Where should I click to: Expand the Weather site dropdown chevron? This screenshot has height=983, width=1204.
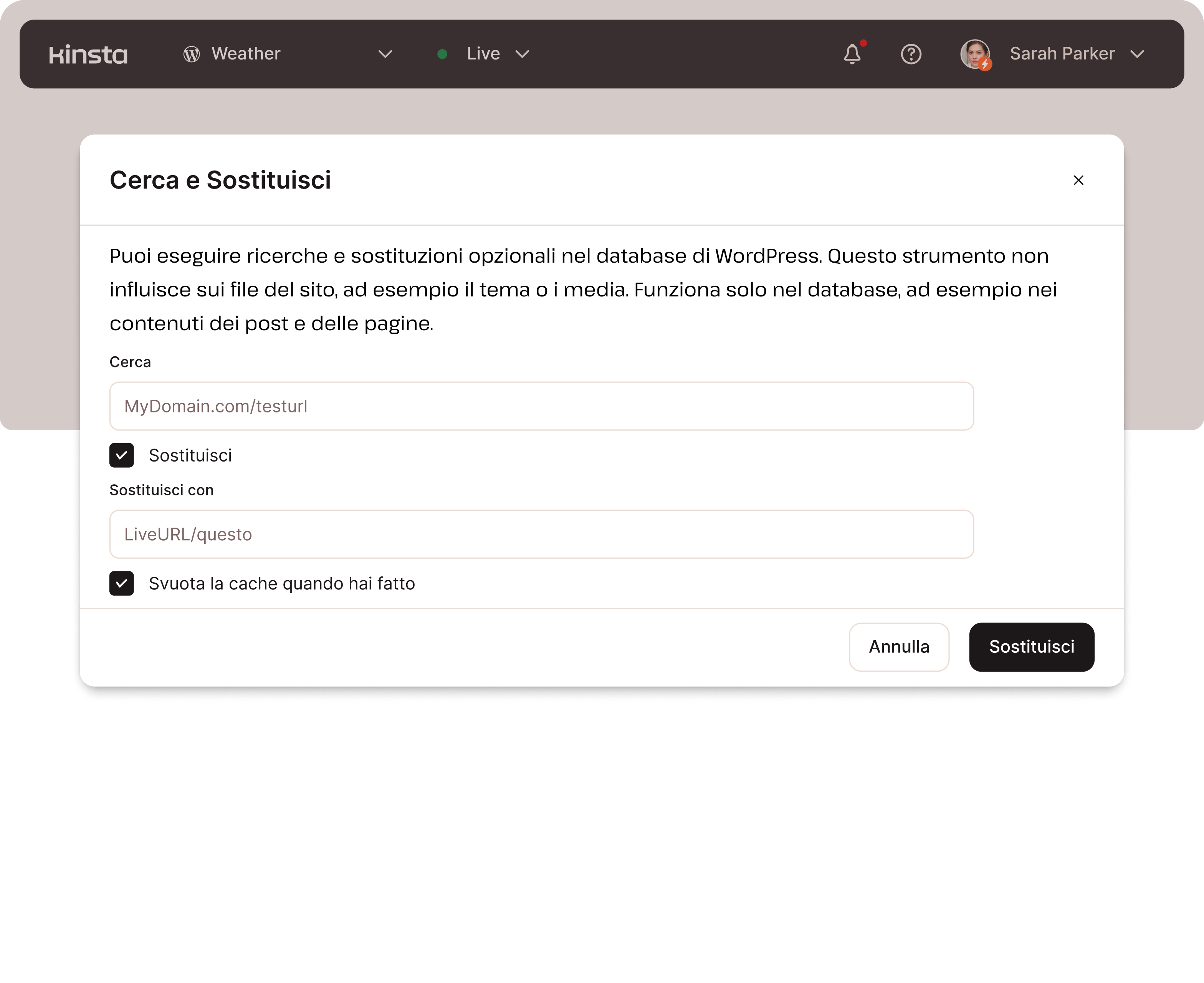tap(385, 55)
